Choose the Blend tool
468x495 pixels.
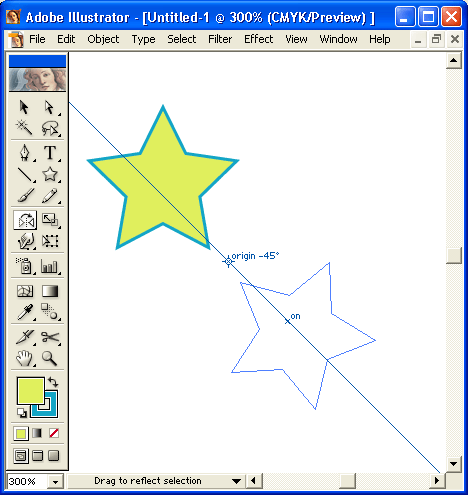[50, 312]
